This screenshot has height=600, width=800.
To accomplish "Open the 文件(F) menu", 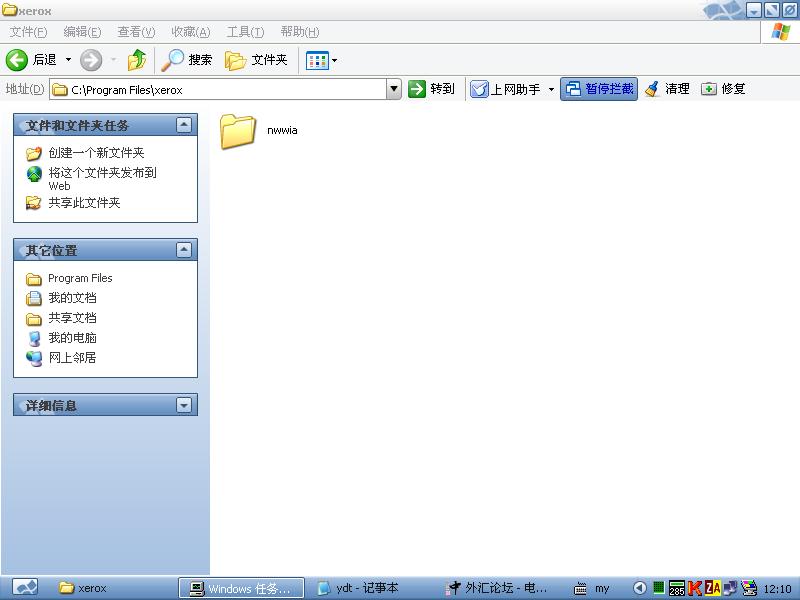I will click(28, 32).
